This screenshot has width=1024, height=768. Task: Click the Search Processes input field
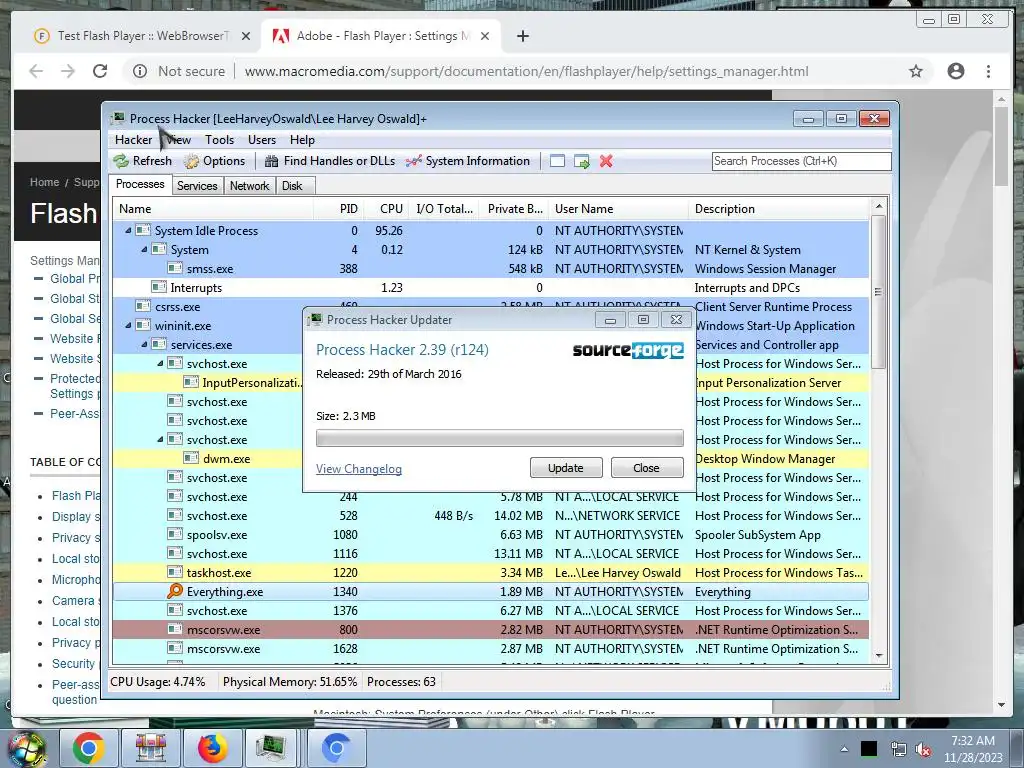click(x=801, y=161)
